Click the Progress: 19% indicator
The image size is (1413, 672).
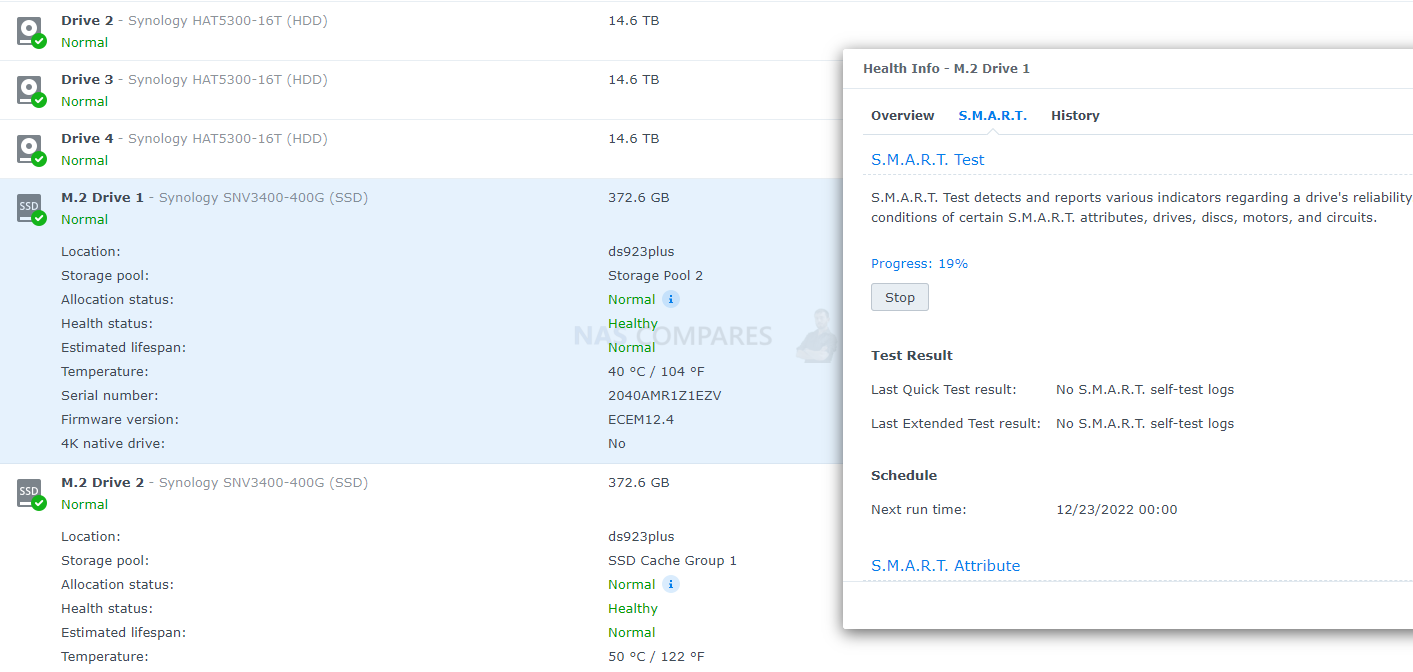tap(919, 264)
